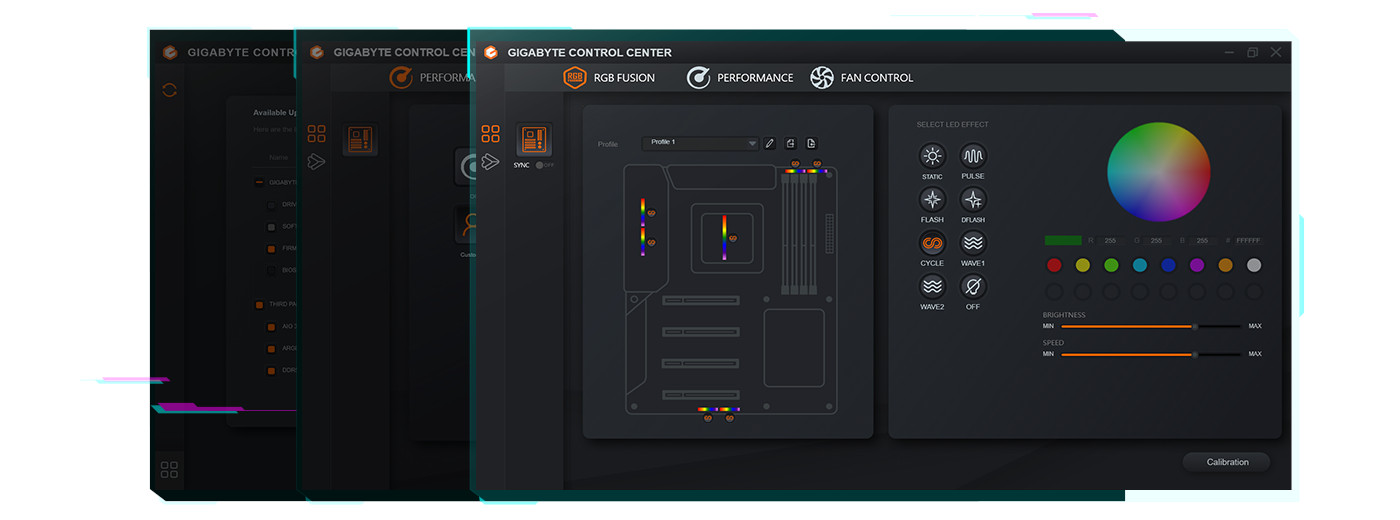The width and height of the screenshot is (1400, 520).
Task: Click the center of the color wheel
Action: [1158, 172]
